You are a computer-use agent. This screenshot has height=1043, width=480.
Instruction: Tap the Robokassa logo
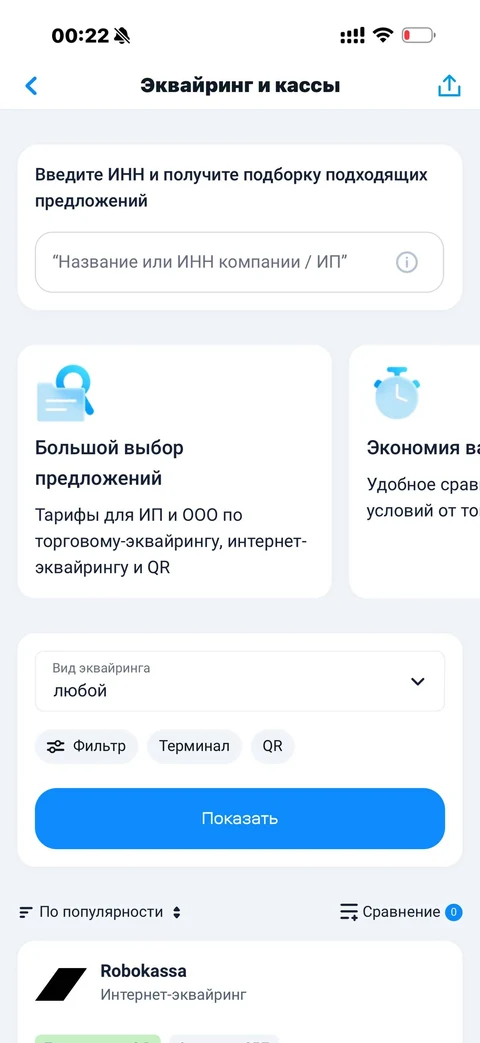point(61,984)
